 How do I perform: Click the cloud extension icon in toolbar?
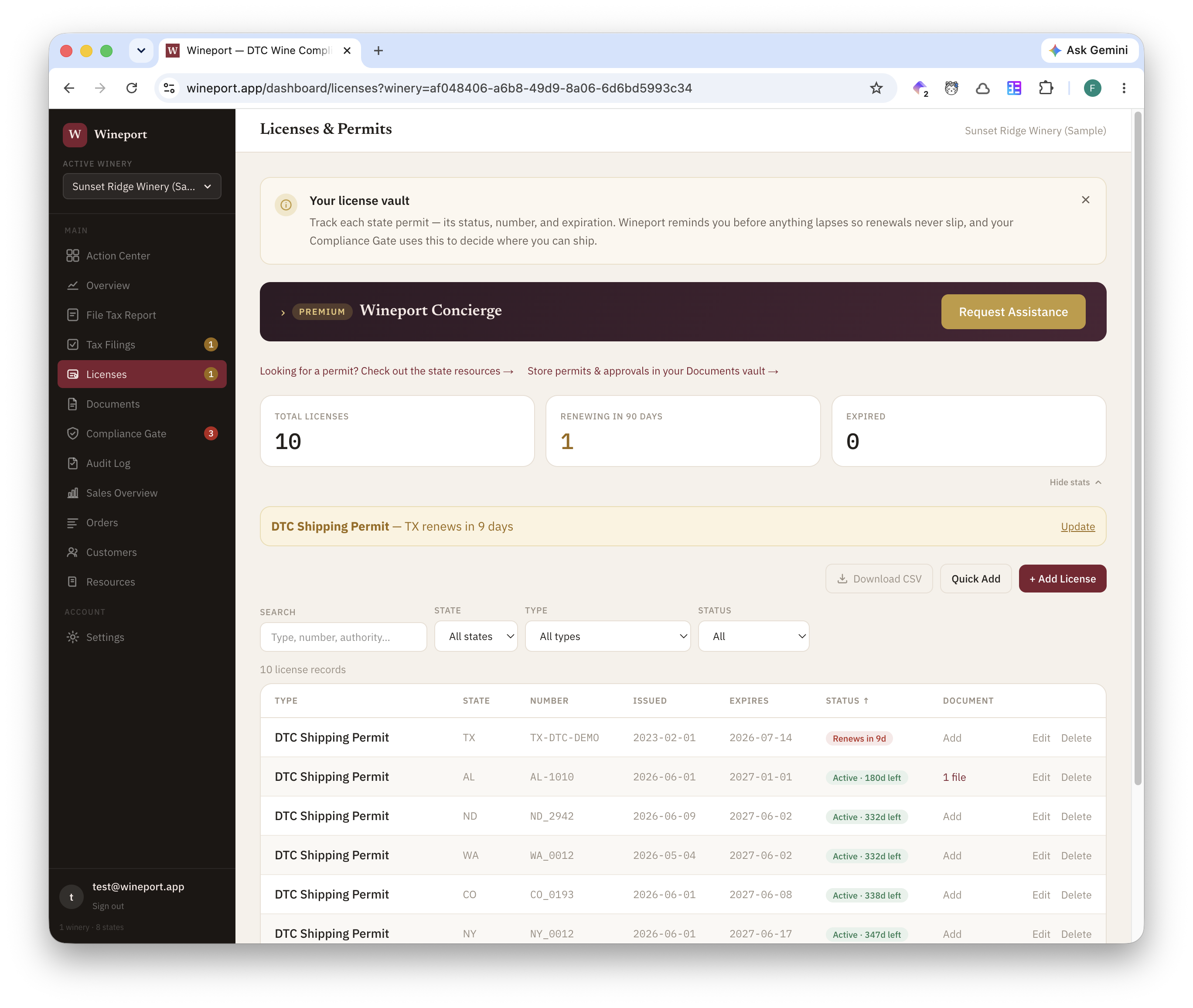(x=982, y=88)
